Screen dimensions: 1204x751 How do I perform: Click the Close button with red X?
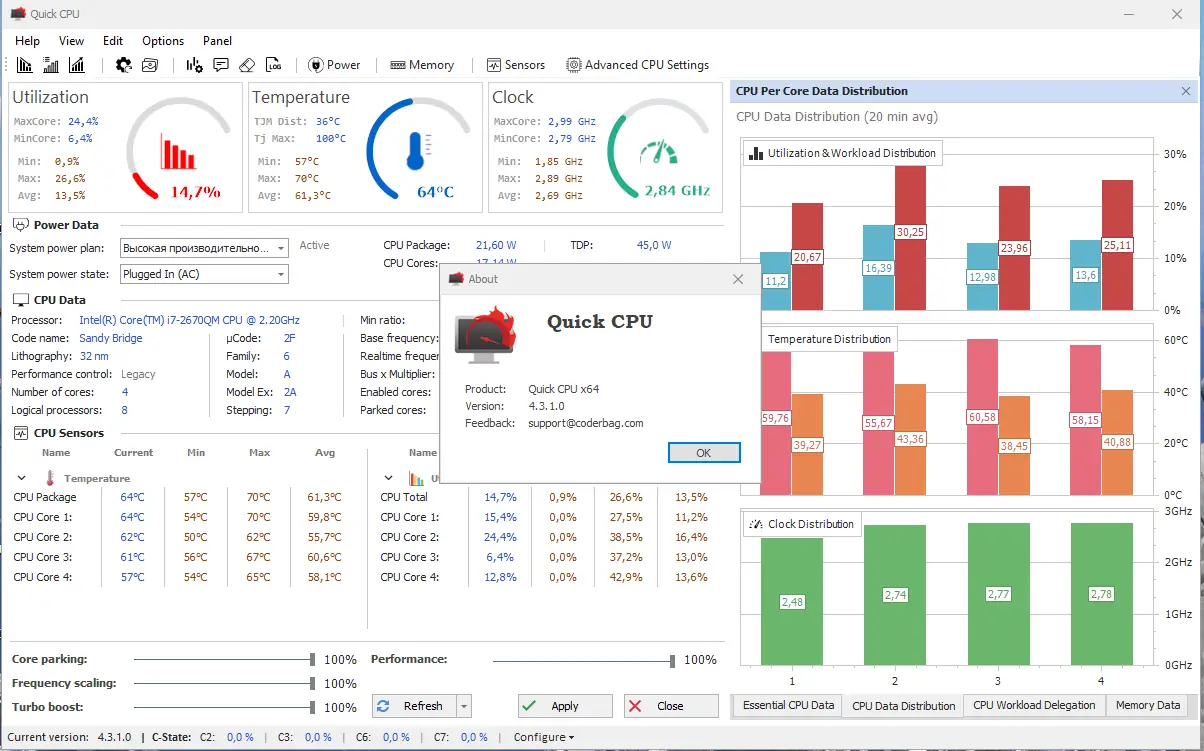point(671,706)
